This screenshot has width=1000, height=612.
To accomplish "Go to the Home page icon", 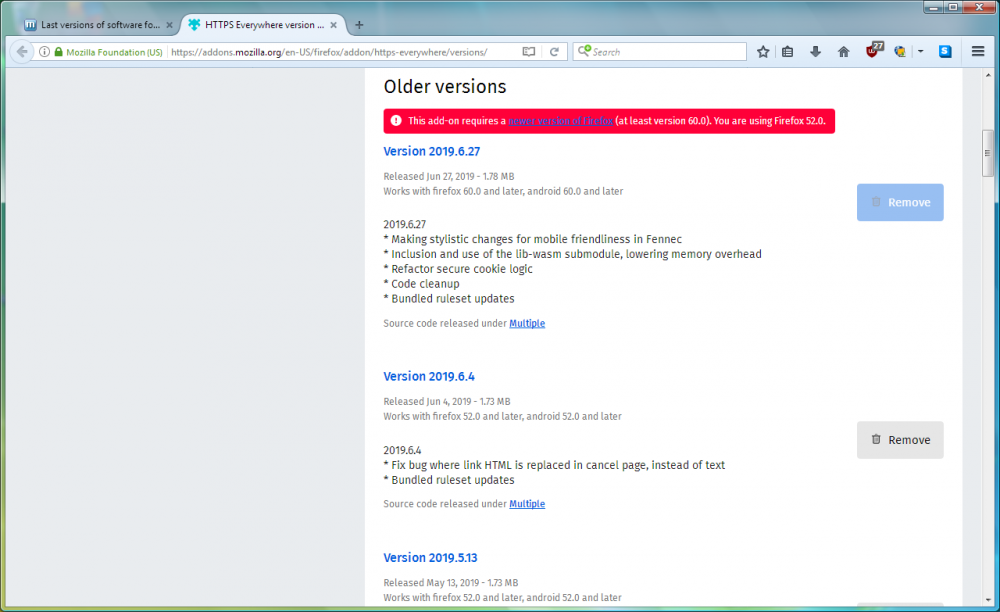I will [843, 52].
